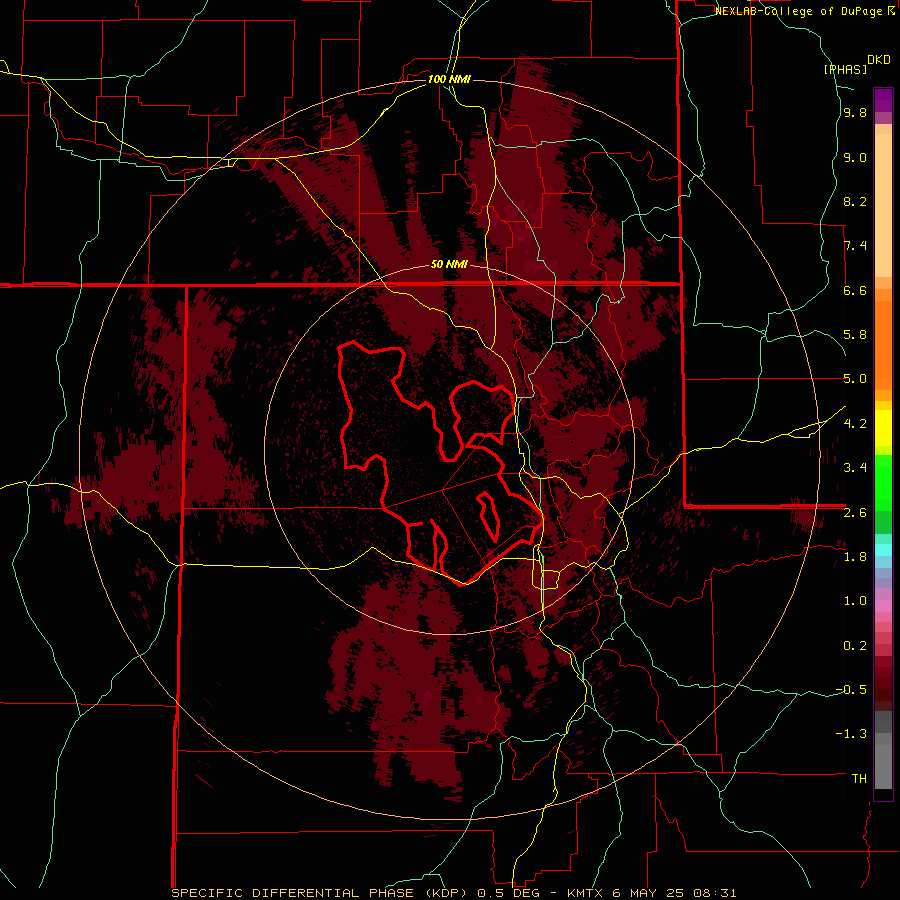900x900 pixels.
Task: Select the 9.8 legend value
Action: (x=855, y=113)
